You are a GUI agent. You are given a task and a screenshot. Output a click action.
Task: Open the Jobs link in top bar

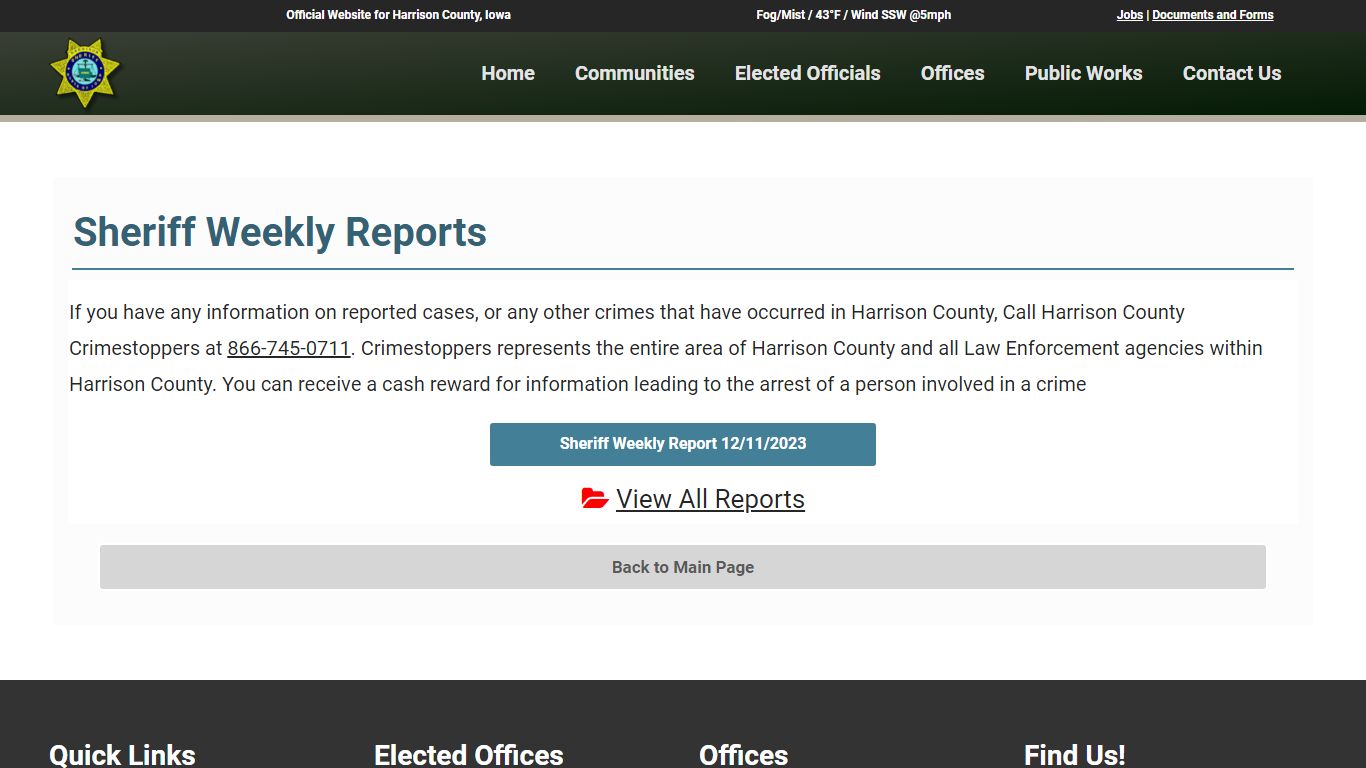[x=1129, y=15]
